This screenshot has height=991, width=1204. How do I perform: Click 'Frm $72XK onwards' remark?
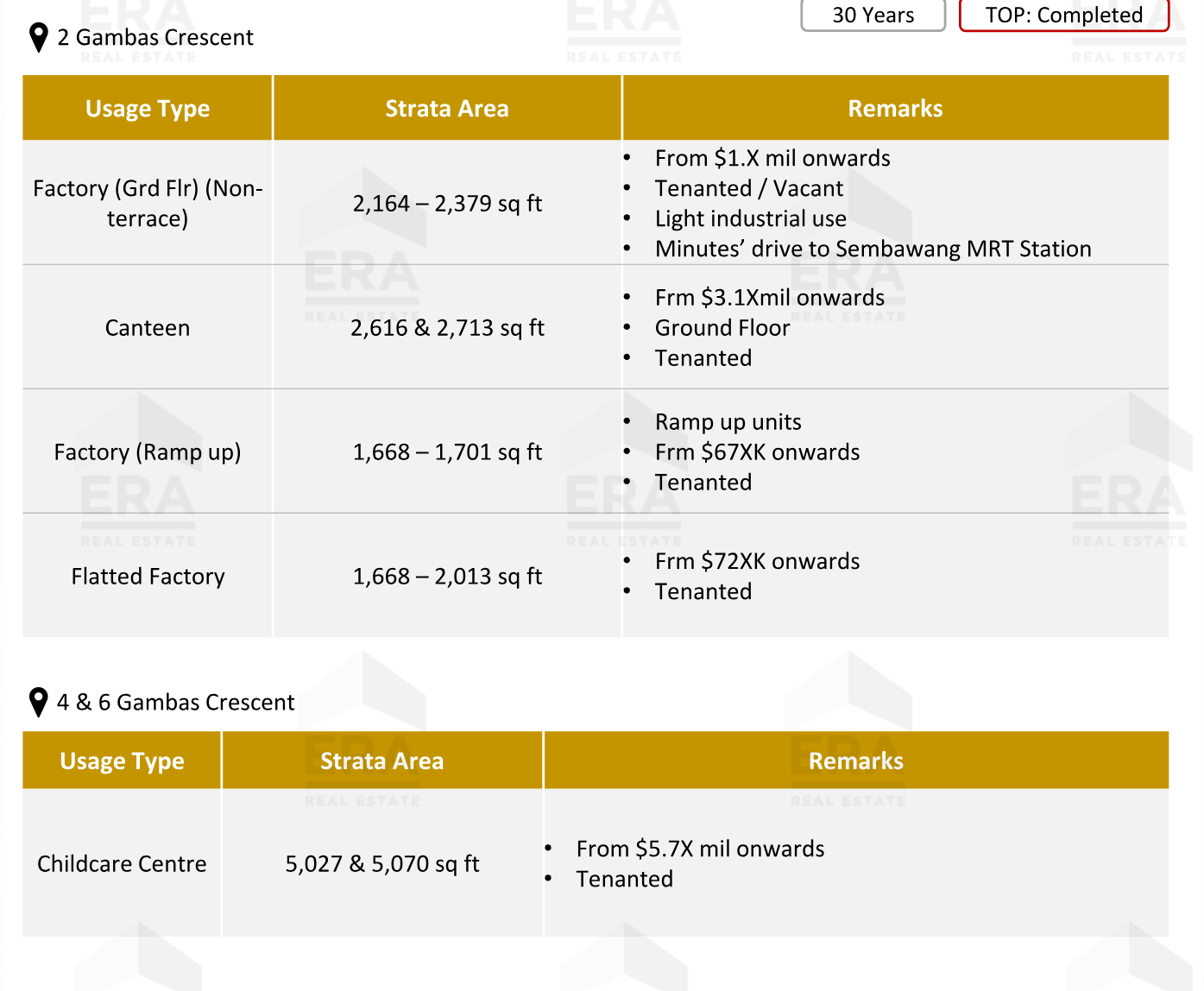[758, 562]
